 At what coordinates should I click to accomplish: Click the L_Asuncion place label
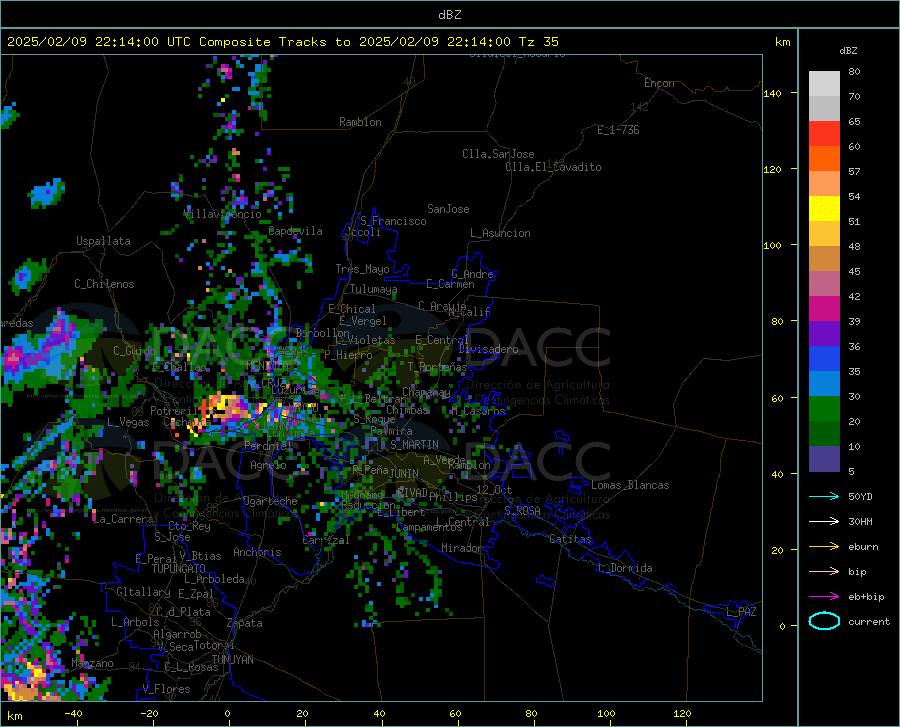pos(500,233)
